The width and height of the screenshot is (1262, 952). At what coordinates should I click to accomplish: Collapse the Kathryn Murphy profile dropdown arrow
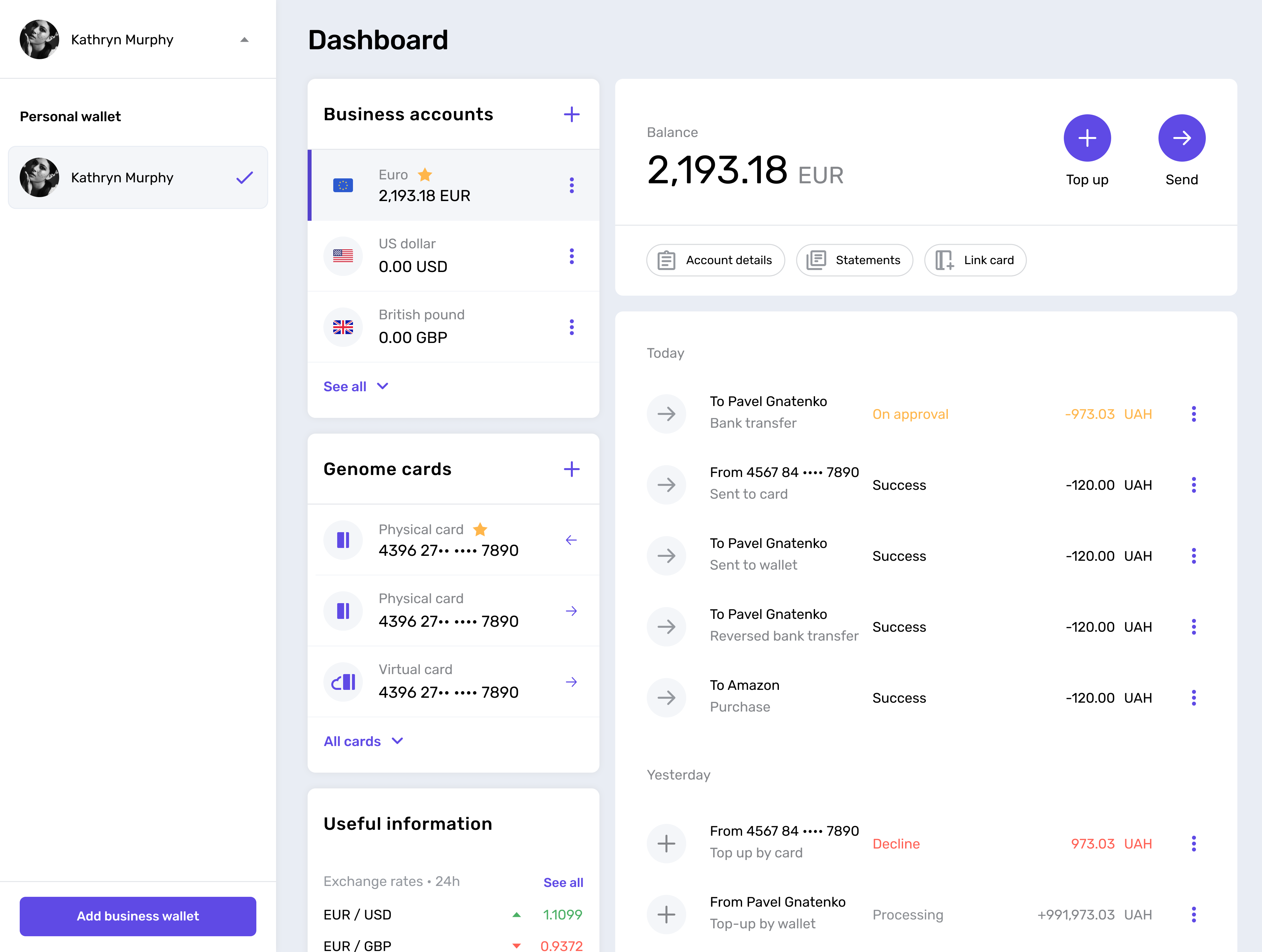coord(244,40)
